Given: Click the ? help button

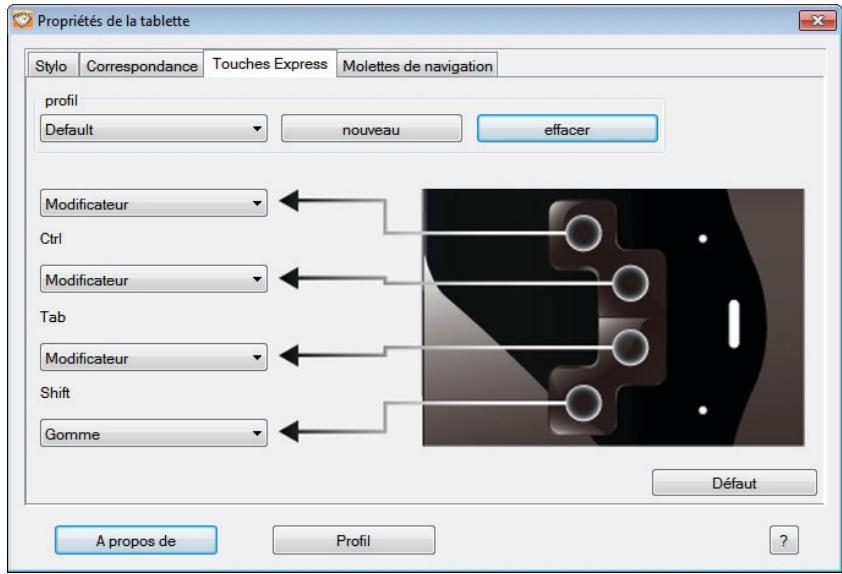Looking at the screenshot, I should point(784,540).
